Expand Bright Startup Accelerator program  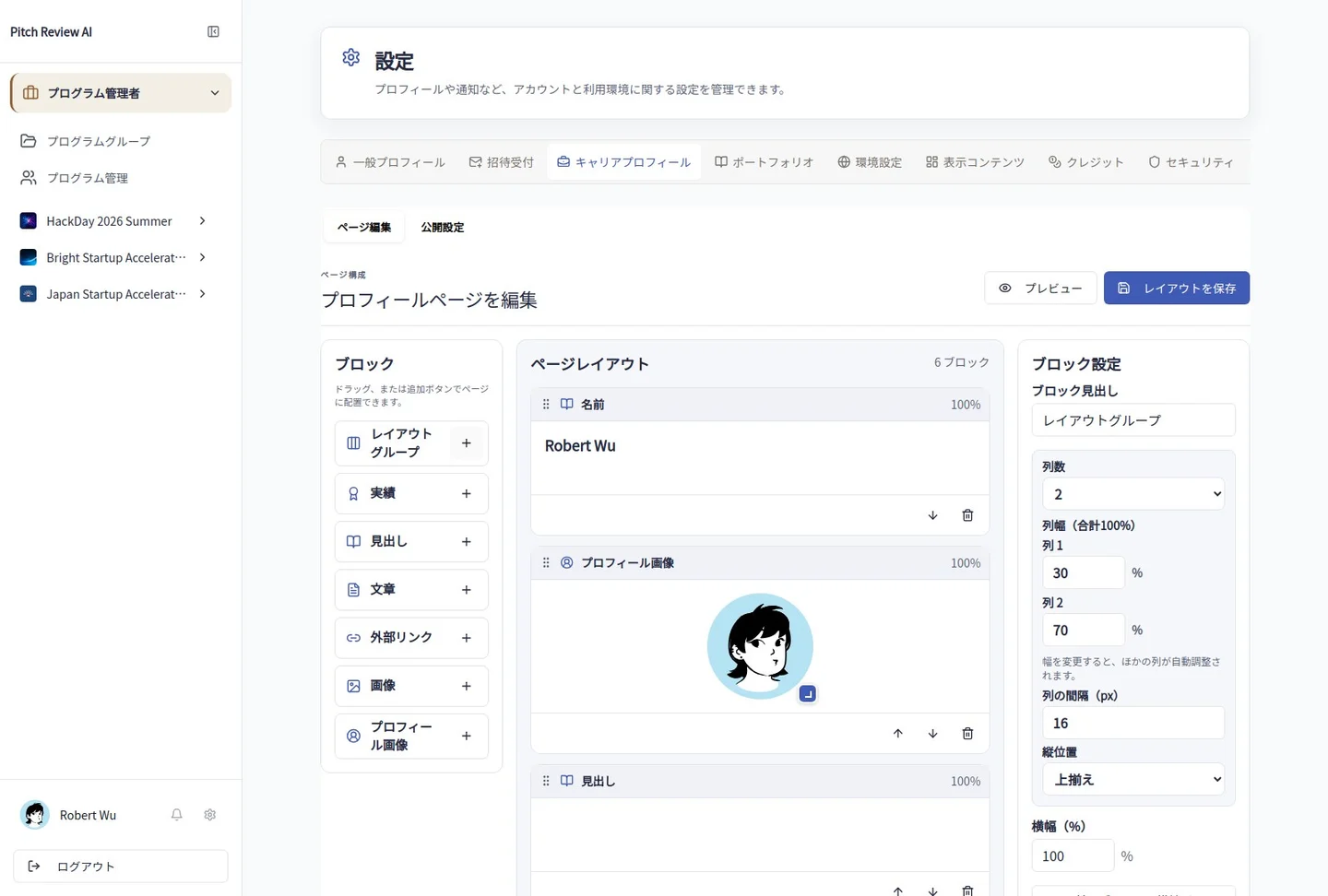click(x=202, y=257)
